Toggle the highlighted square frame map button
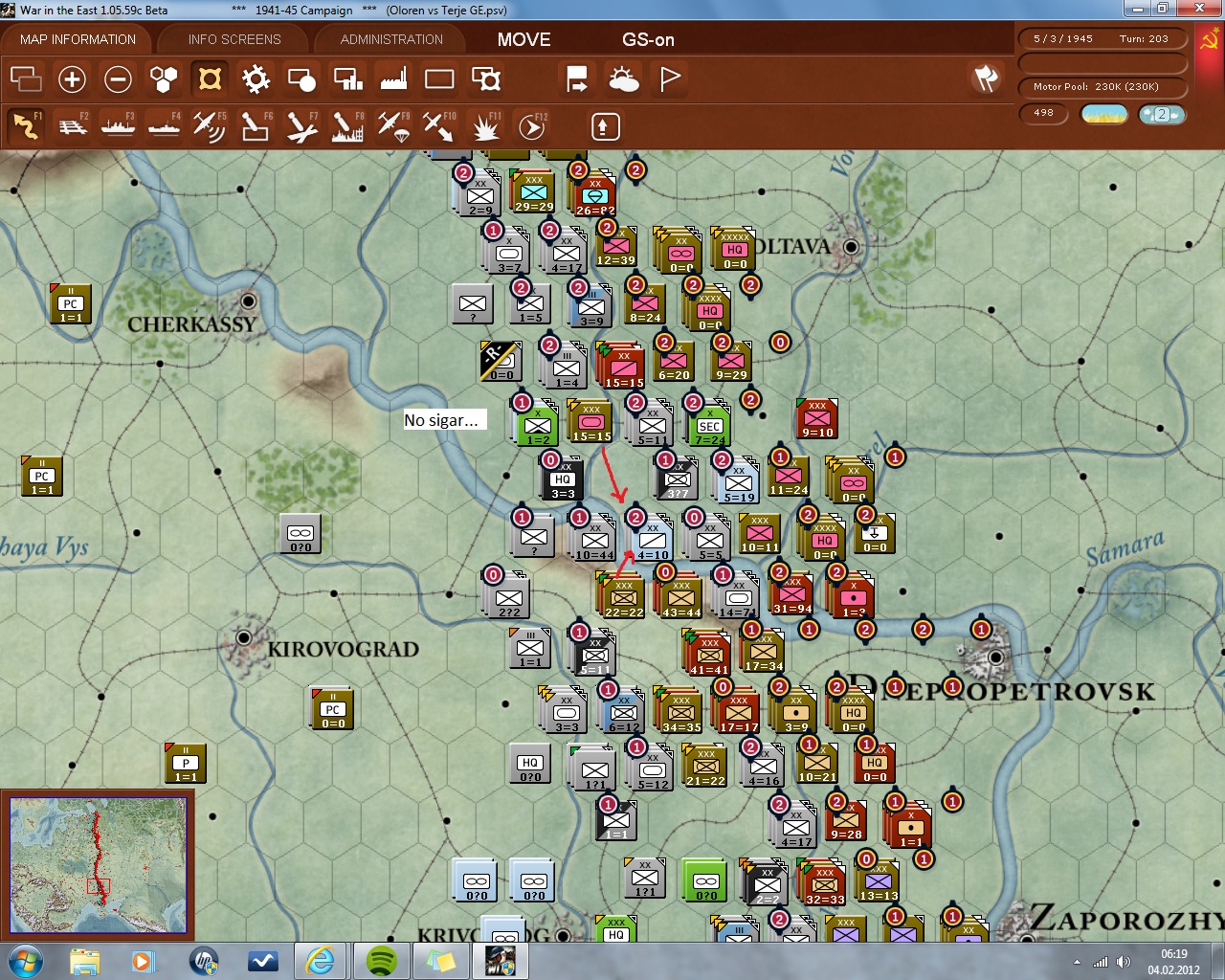 coord(210,78)
